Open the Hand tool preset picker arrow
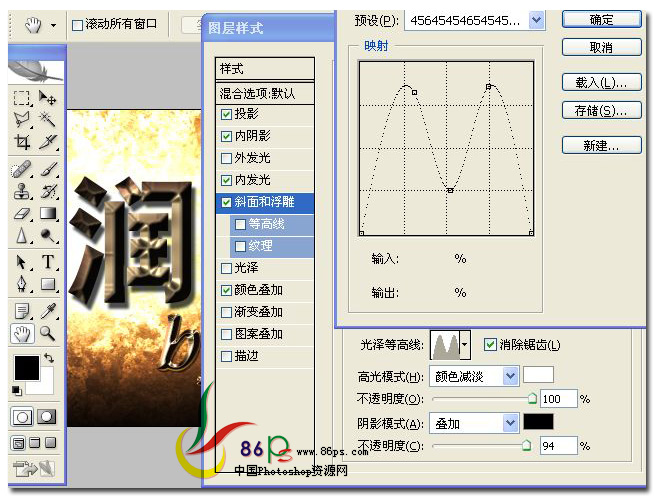 pyautogui.click(x=53, y=25)
